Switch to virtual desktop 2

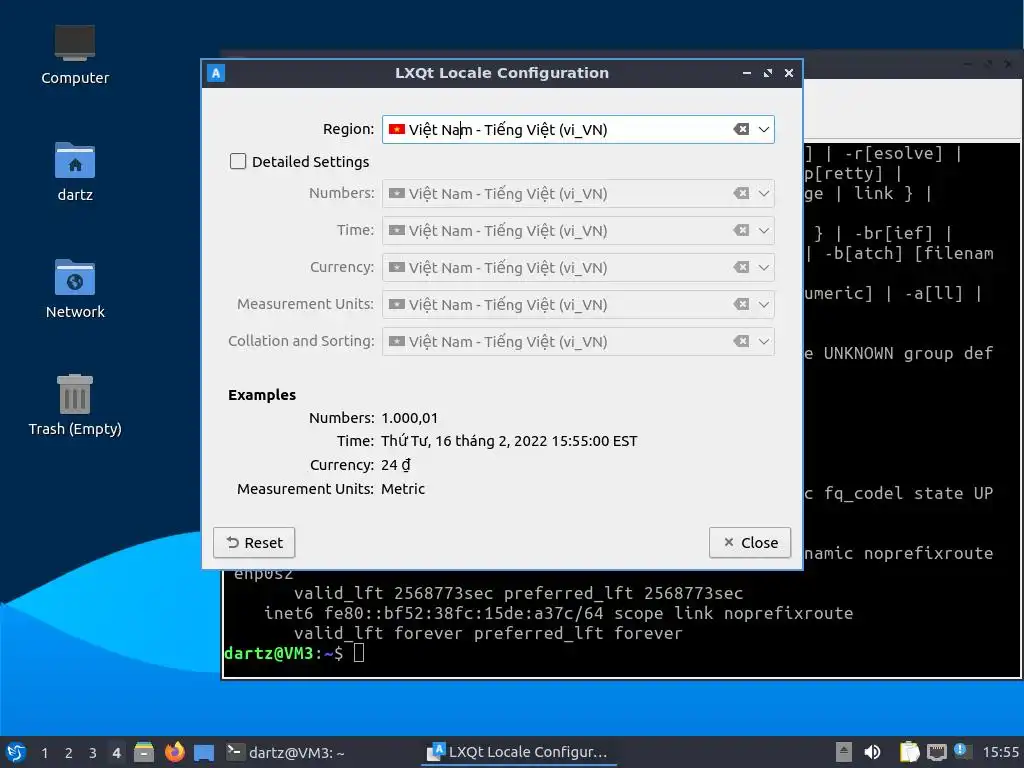[x=69, y=753]
